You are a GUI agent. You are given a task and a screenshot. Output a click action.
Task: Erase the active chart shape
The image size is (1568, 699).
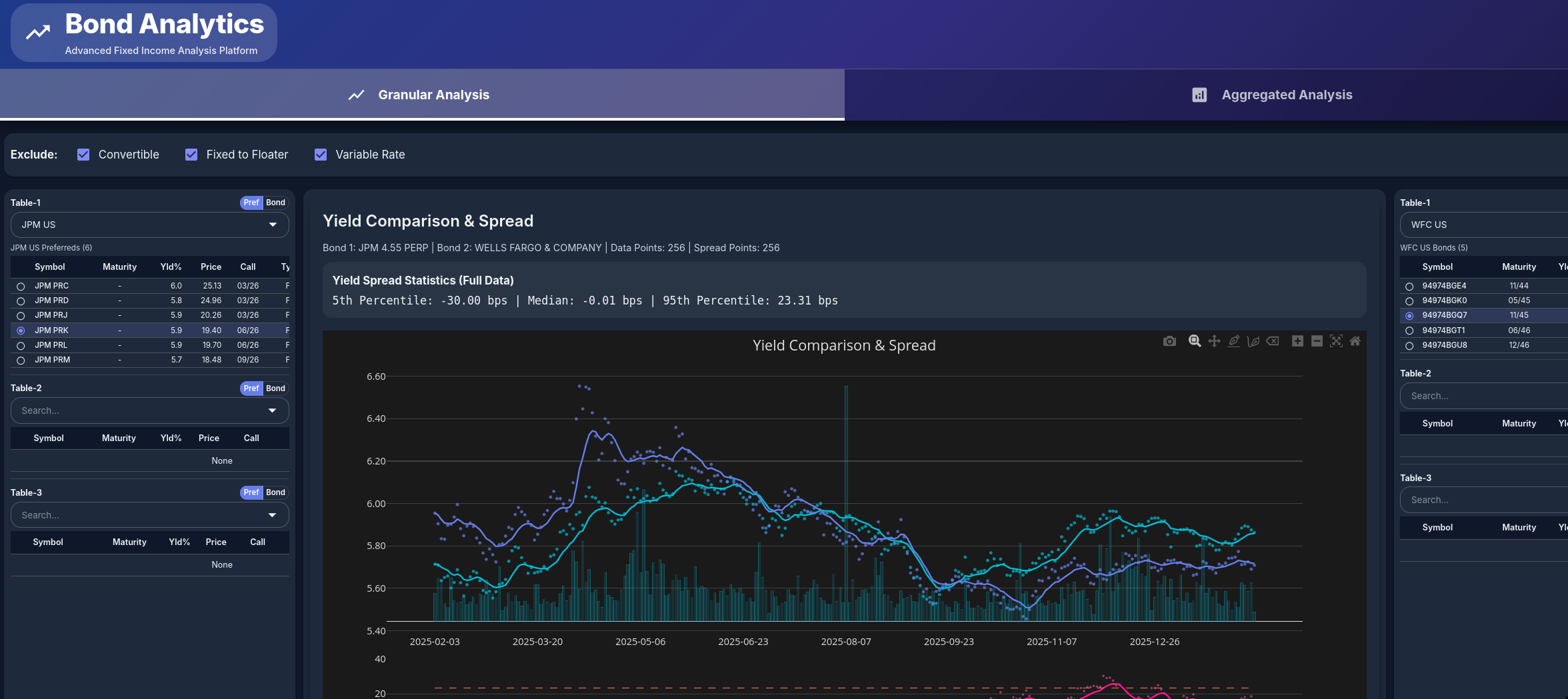point(1273,341)
